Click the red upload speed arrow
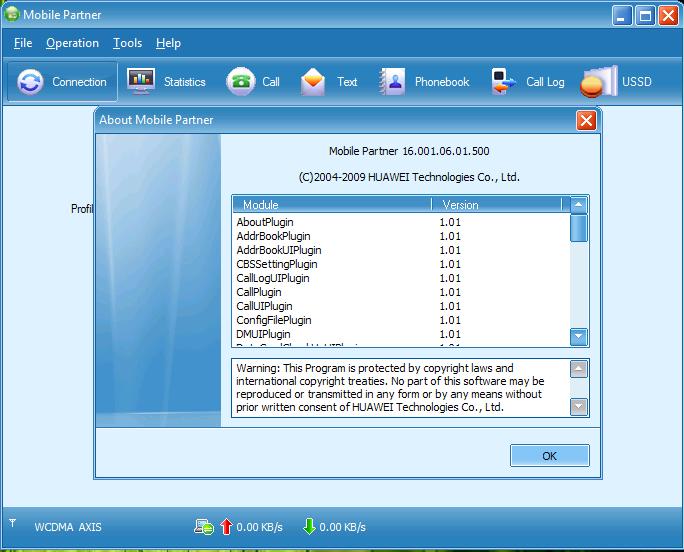Screen dimensions: 684x552 point(226,526)
